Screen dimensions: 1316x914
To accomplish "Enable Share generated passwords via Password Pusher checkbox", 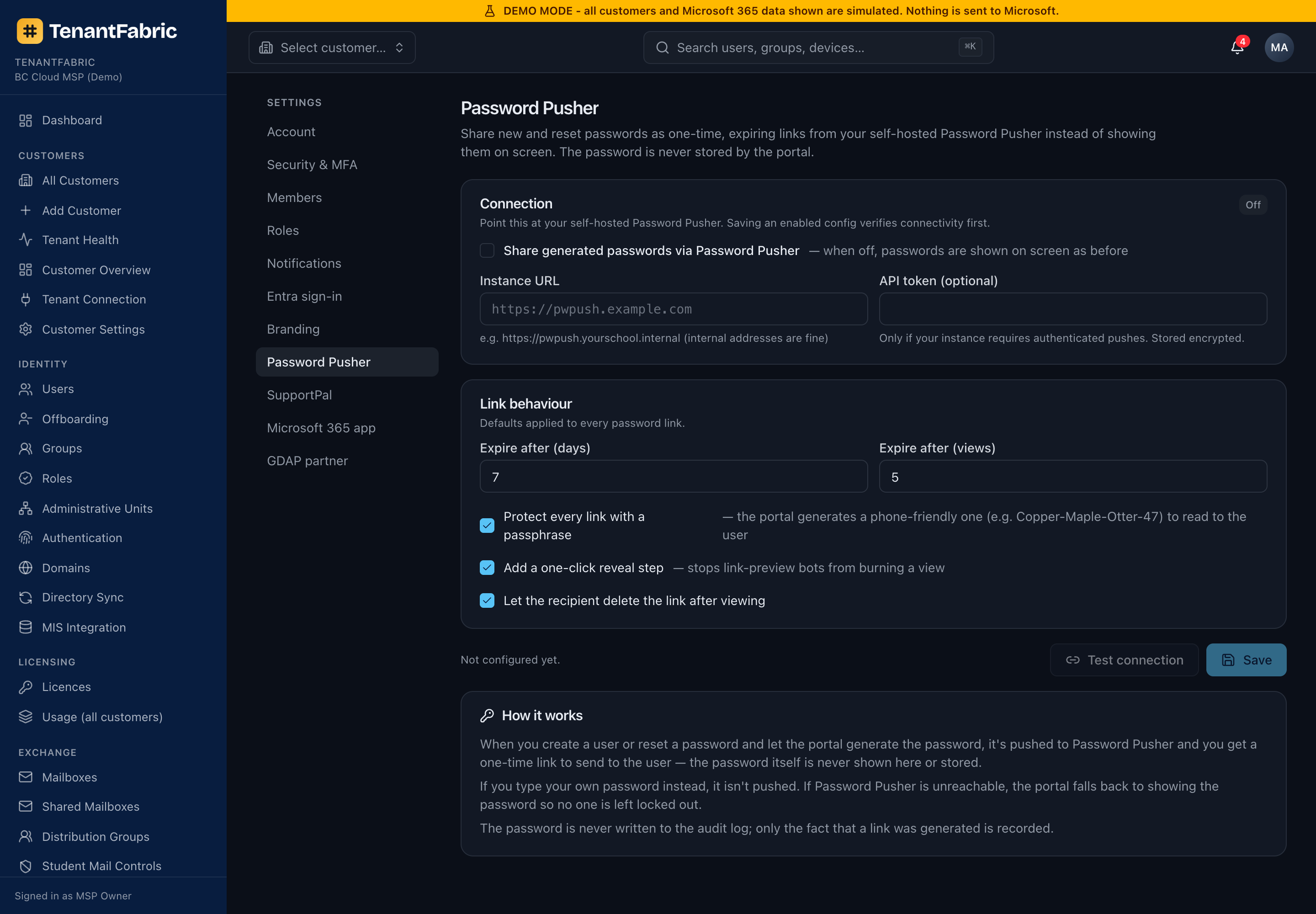I will click(487, 250).
